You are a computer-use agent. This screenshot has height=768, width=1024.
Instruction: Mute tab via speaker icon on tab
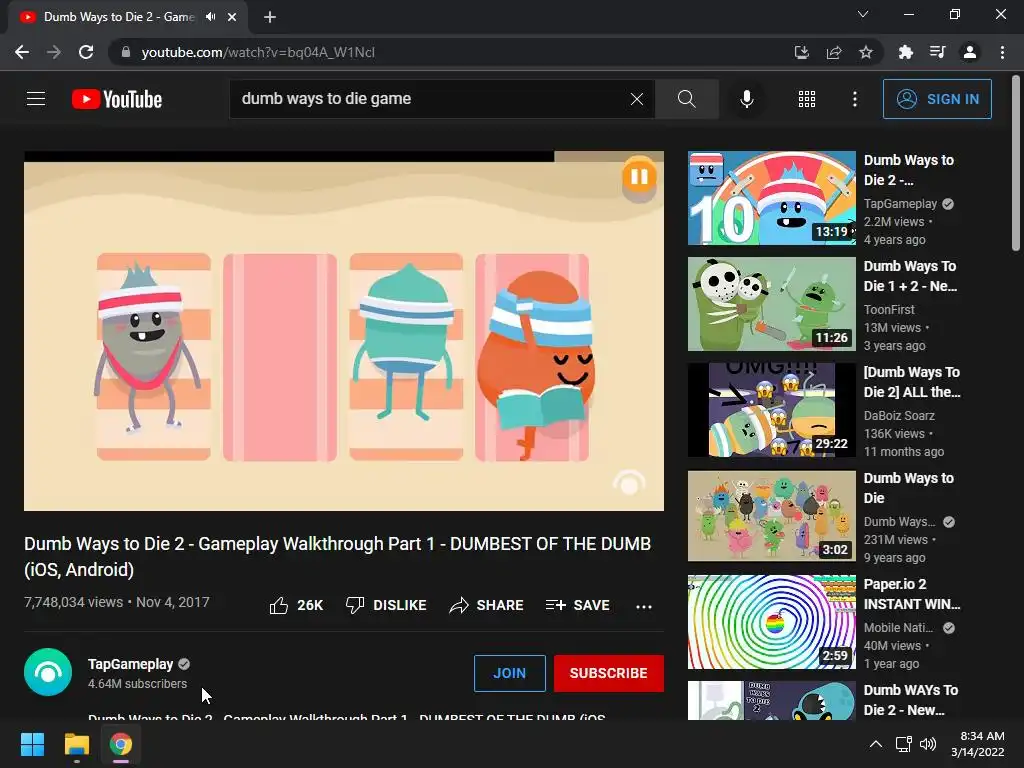tap(210, 17)
